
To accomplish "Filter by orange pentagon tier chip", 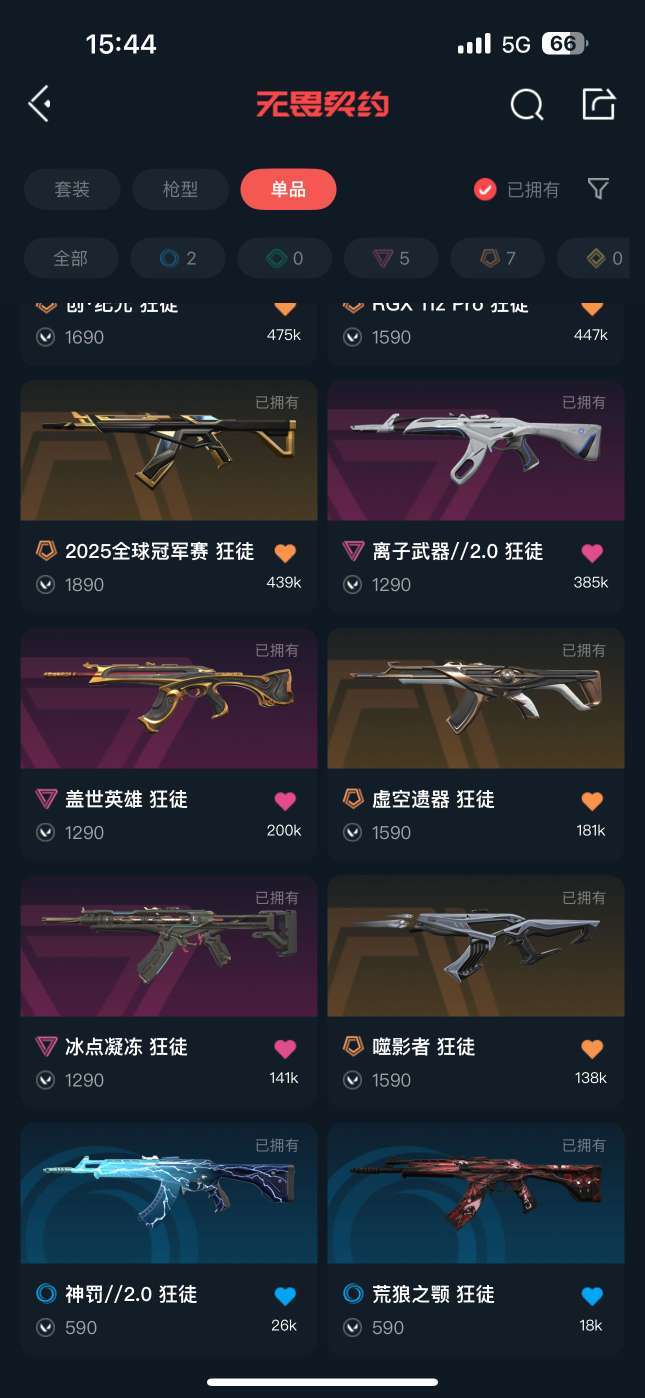I will click(497, 258).
